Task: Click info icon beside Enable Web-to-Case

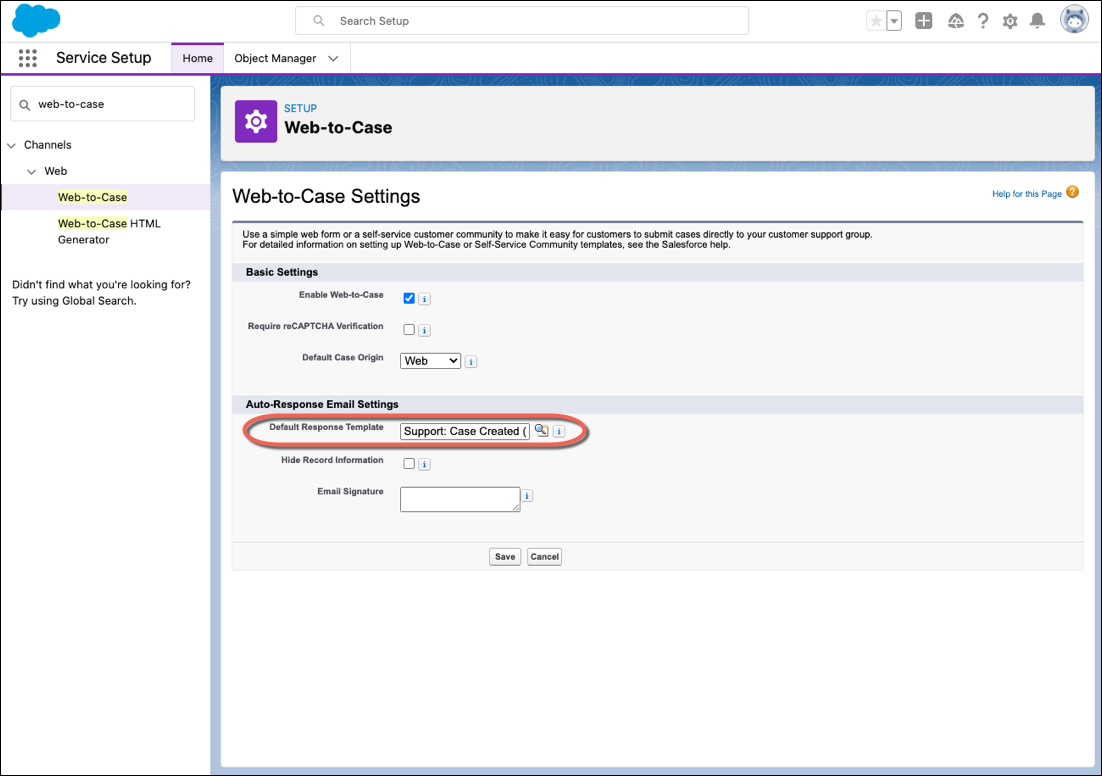Action: 424,299
